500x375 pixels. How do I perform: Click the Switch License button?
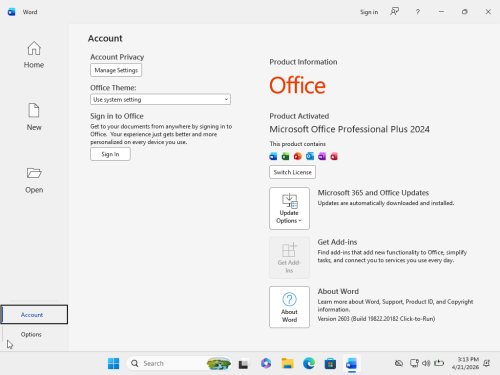[x=293, y=172]
